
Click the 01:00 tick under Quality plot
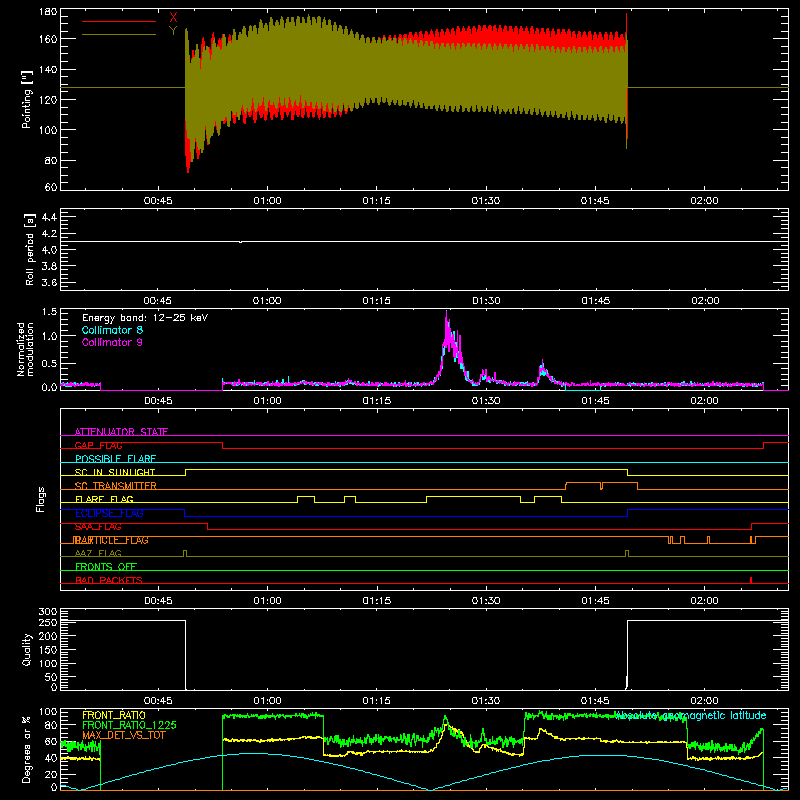point(267,701)
